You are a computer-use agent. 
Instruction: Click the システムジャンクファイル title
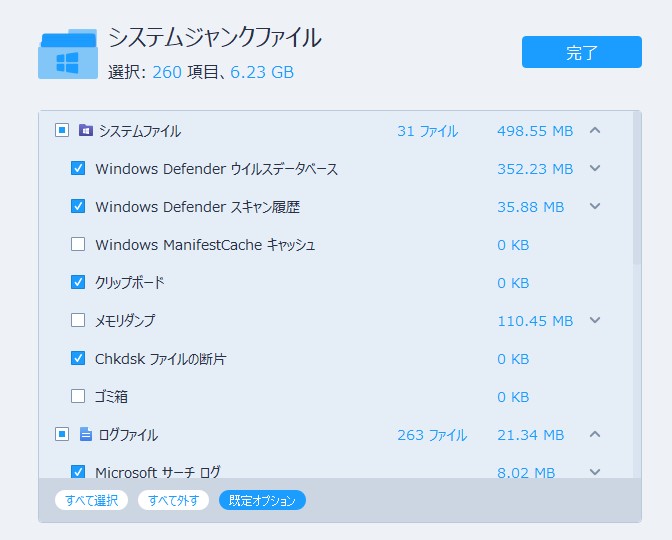[214, 38]
